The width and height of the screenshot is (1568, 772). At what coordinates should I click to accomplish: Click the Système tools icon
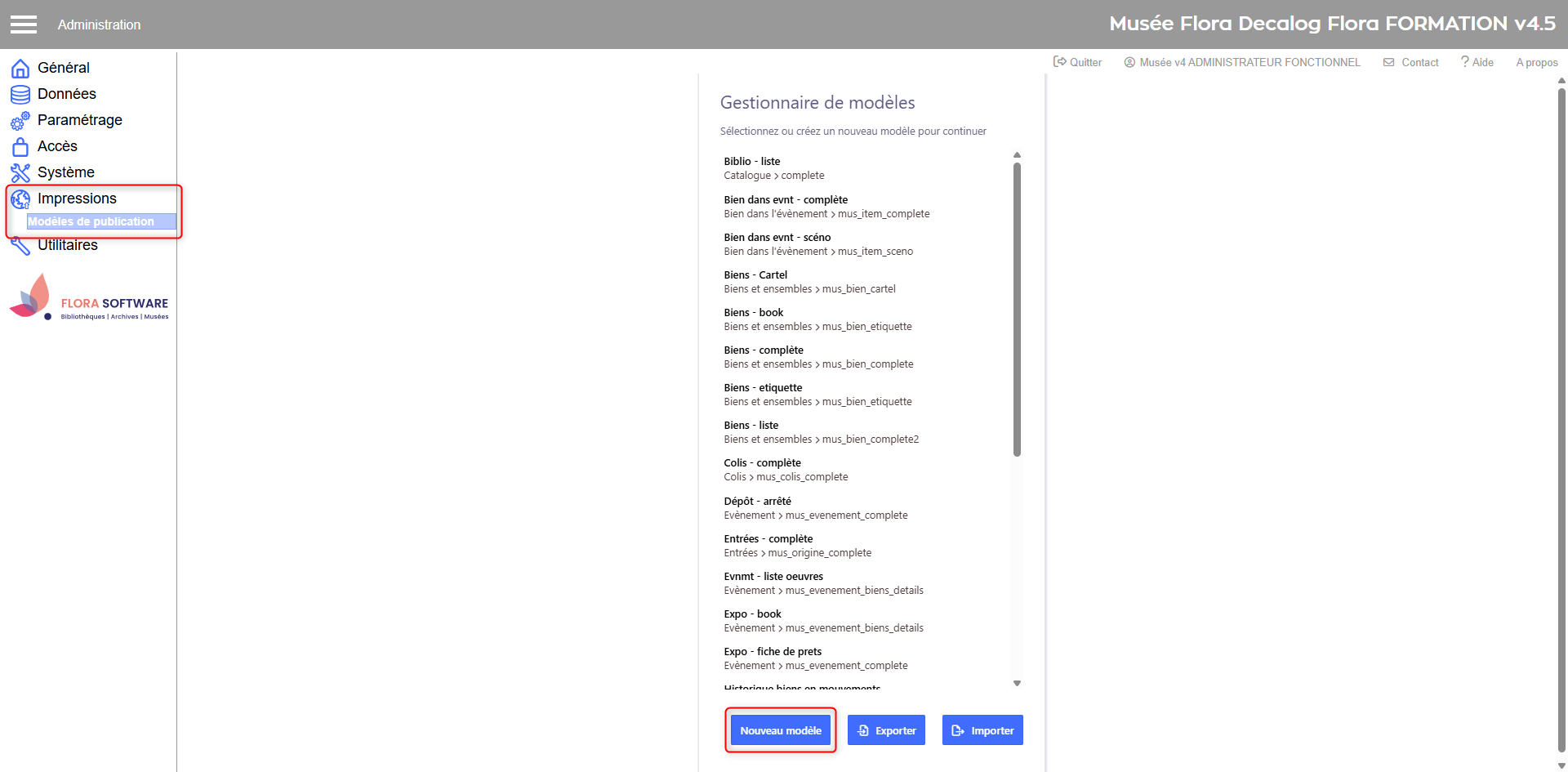20,173
